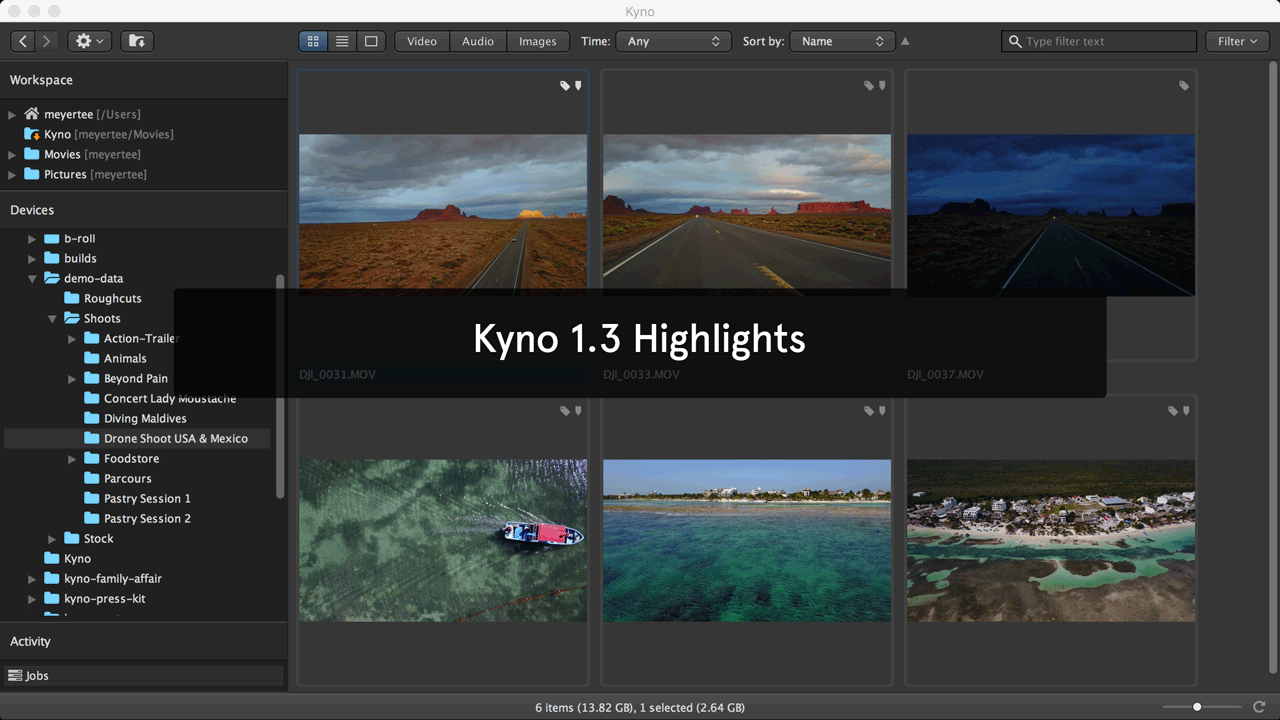Viewport: 1280px width, 720px height.
Task: Click the back navigation arrow
Action: [24, 41]
